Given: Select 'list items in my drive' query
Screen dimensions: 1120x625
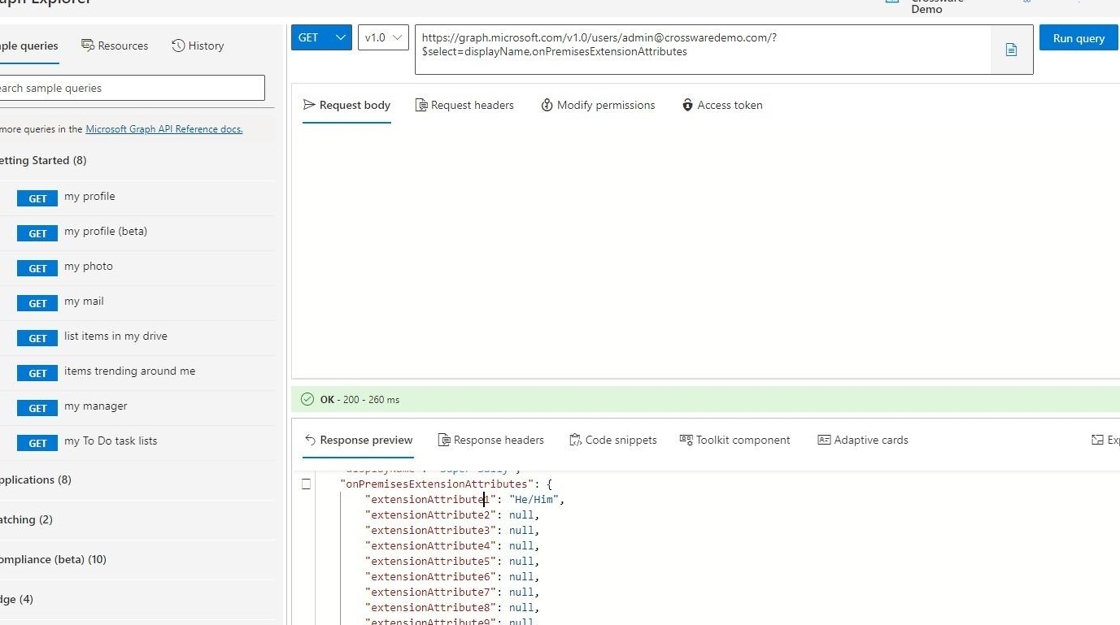Looking at the screenshot, I should 116,336.
